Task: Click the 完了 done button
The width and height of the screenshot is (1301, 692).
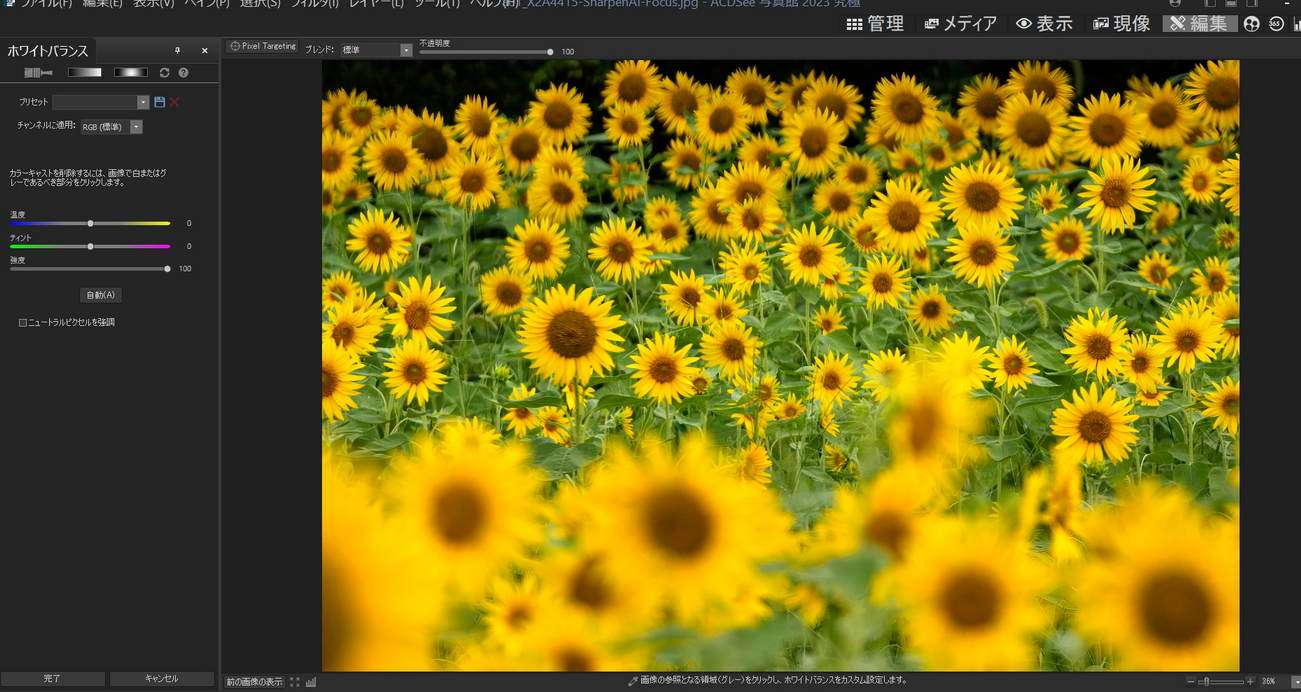Action: click(x=52, y=679)
